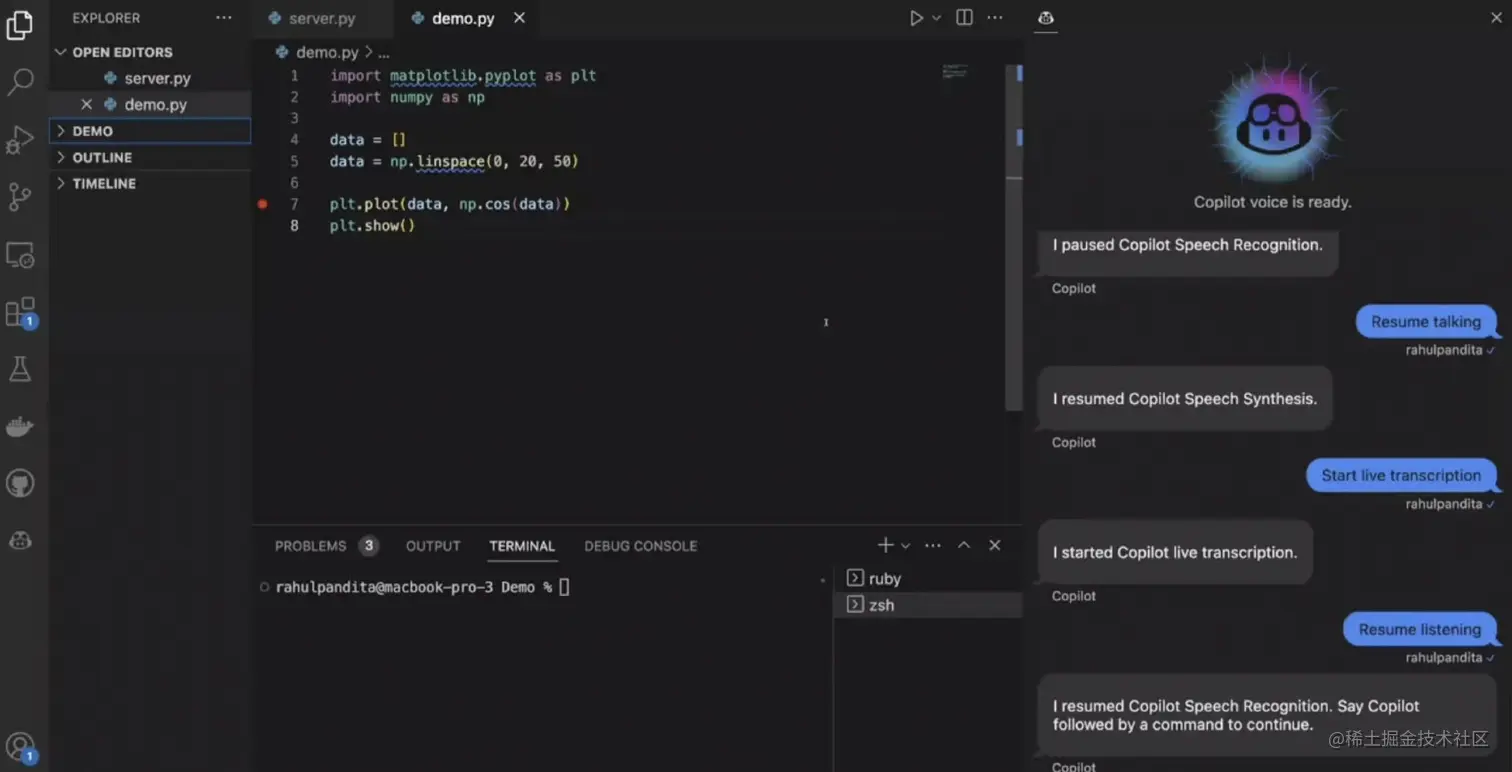Select the ruby terminal session
The width and height of the screenshot is (1512, 772).
927,579
